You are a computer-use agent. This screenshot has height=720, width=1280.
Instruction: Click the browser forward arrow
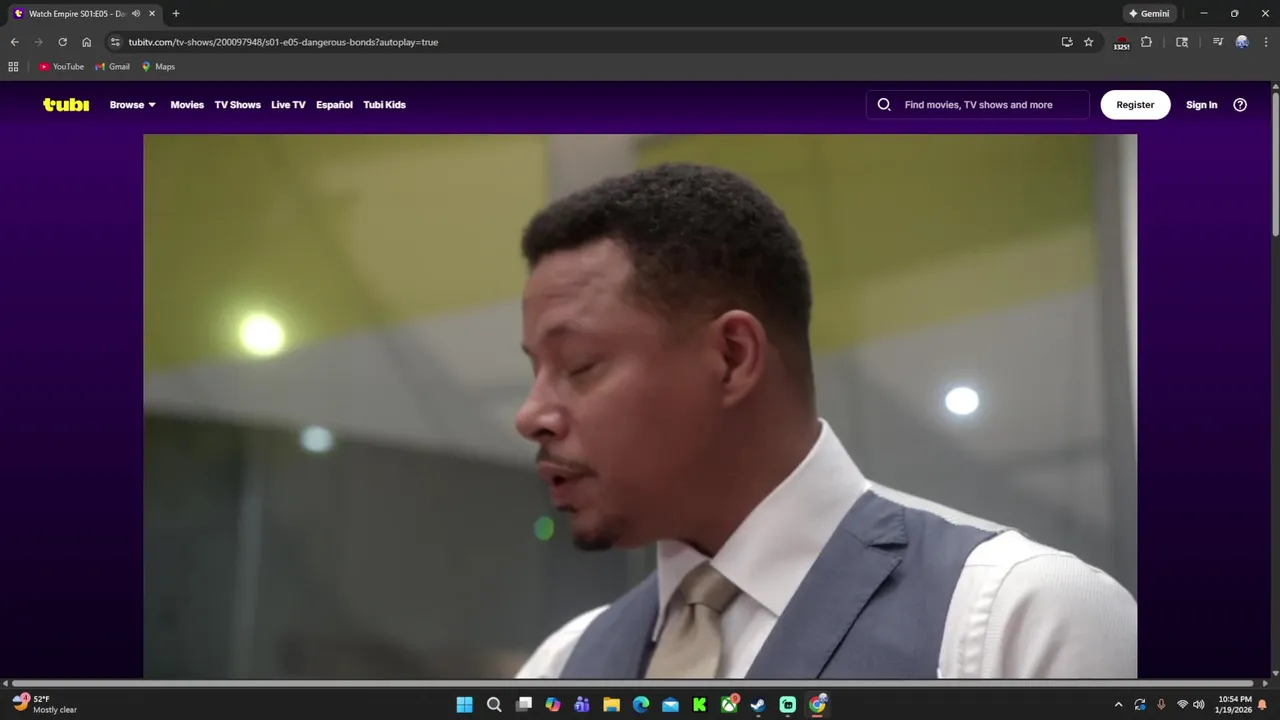pos(39,42)
